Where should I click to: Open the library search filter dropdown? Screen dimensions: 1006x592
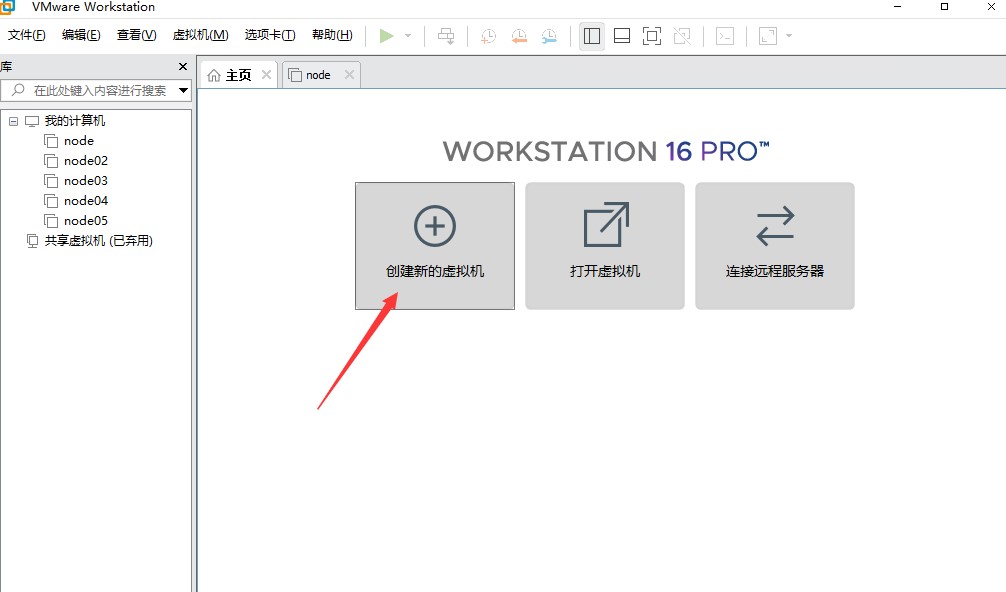tap(183, 90)
